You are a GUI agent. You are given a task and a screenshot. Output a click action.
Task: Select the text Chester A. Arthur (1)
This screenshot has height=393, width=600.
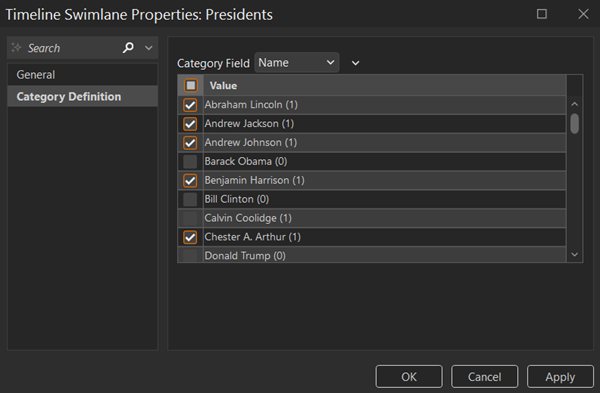(253, 237)
